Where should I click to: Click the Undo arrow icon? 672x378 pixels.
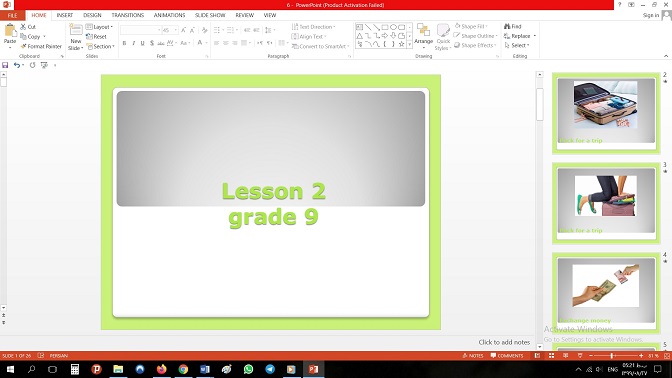point(17,65)
